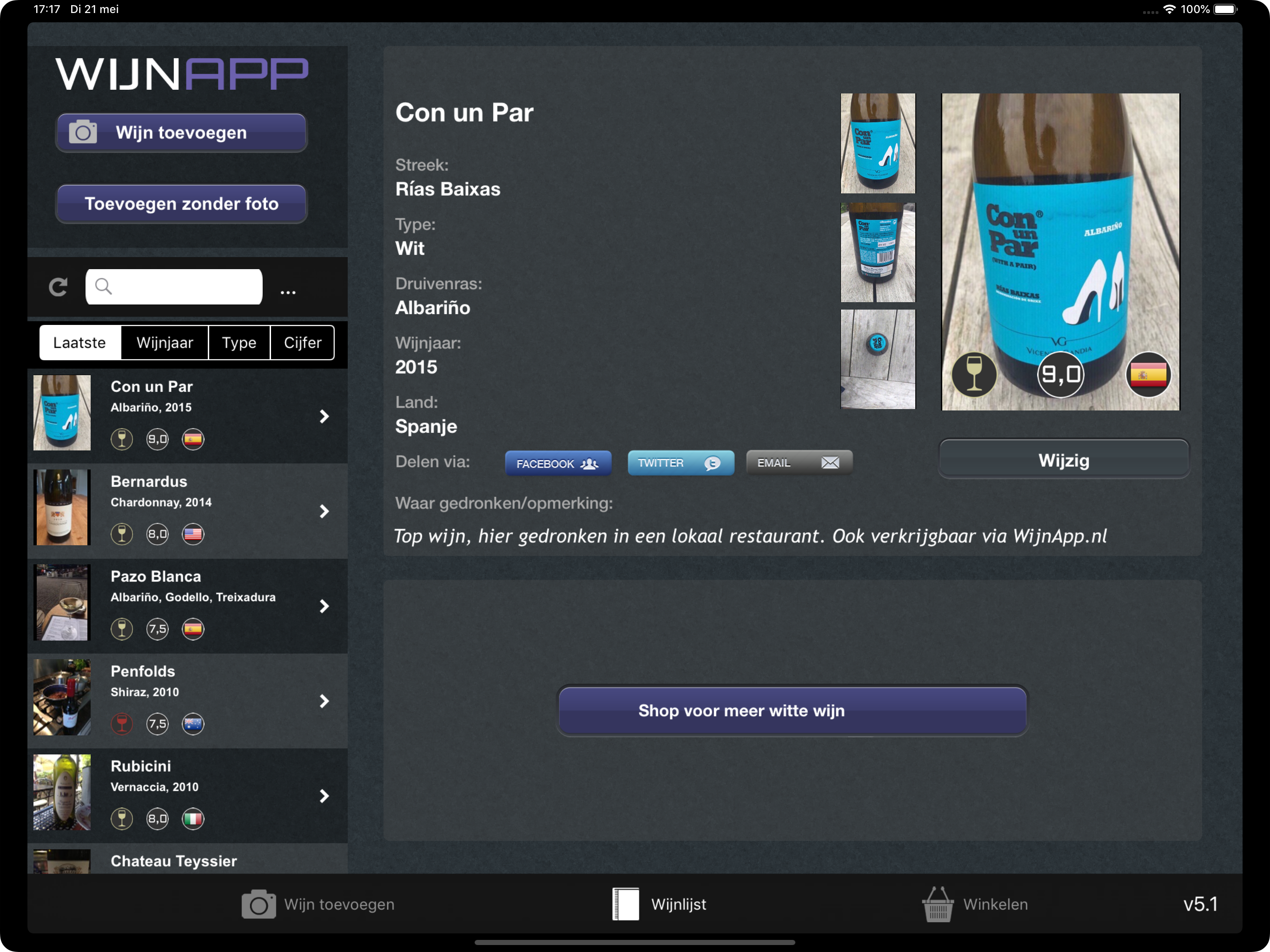The width and height of the screenshot is (1270, 952).
Task: Tap the 17:17 clock in status bar
Action: coord(46,9)
